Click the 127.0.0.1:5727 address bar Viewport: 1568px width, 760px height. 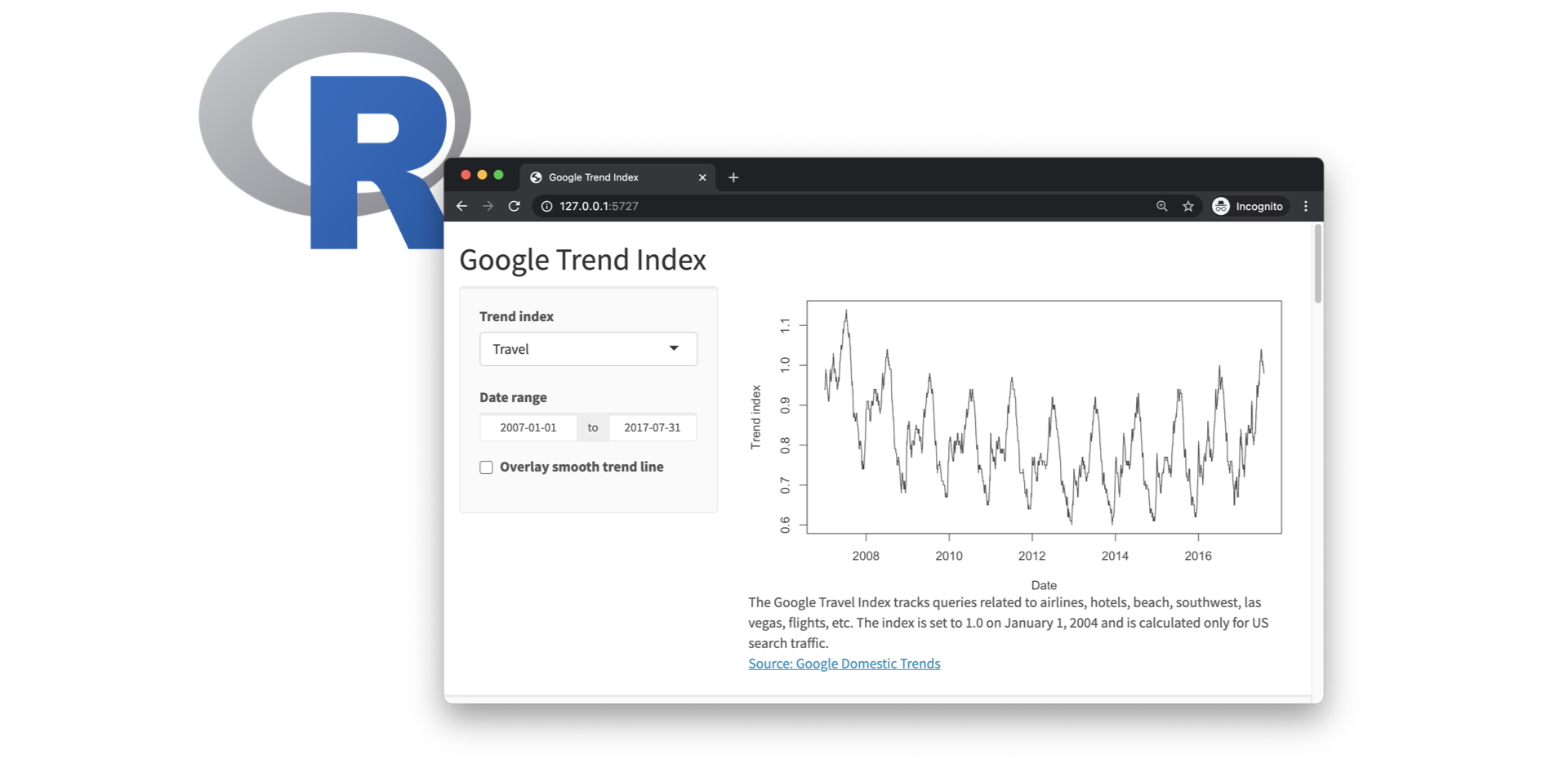[841, 206]
